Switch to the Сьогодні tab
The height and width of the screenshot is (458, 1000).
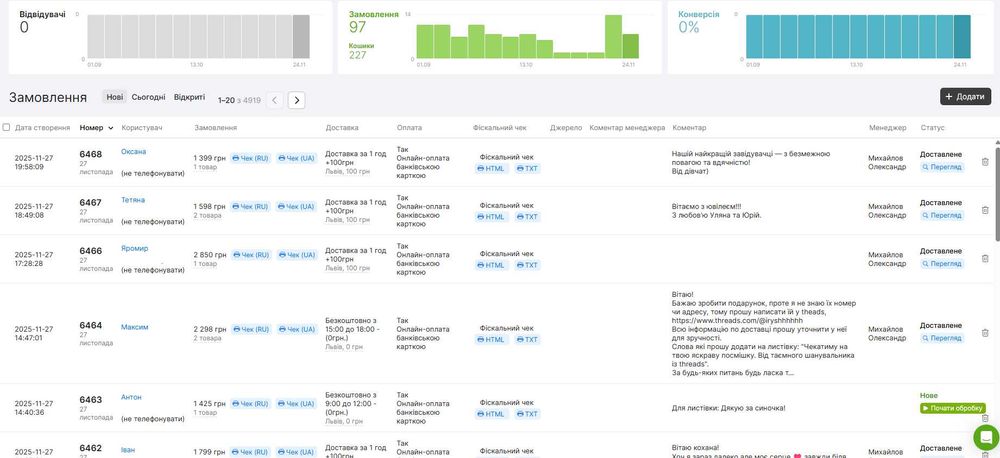149,97
